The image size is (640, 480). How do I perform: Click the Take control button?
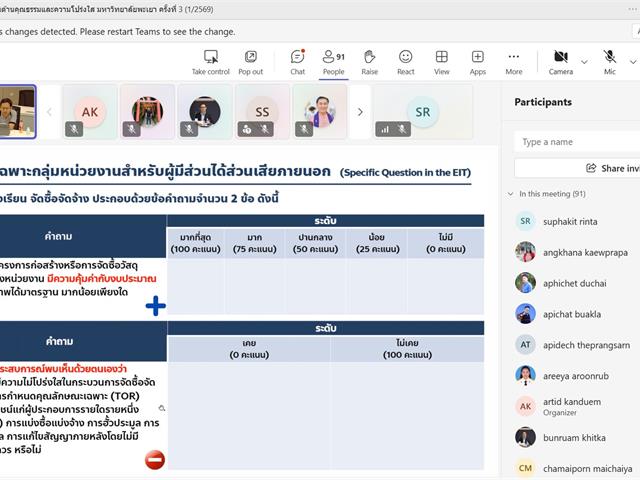(211, 62)
